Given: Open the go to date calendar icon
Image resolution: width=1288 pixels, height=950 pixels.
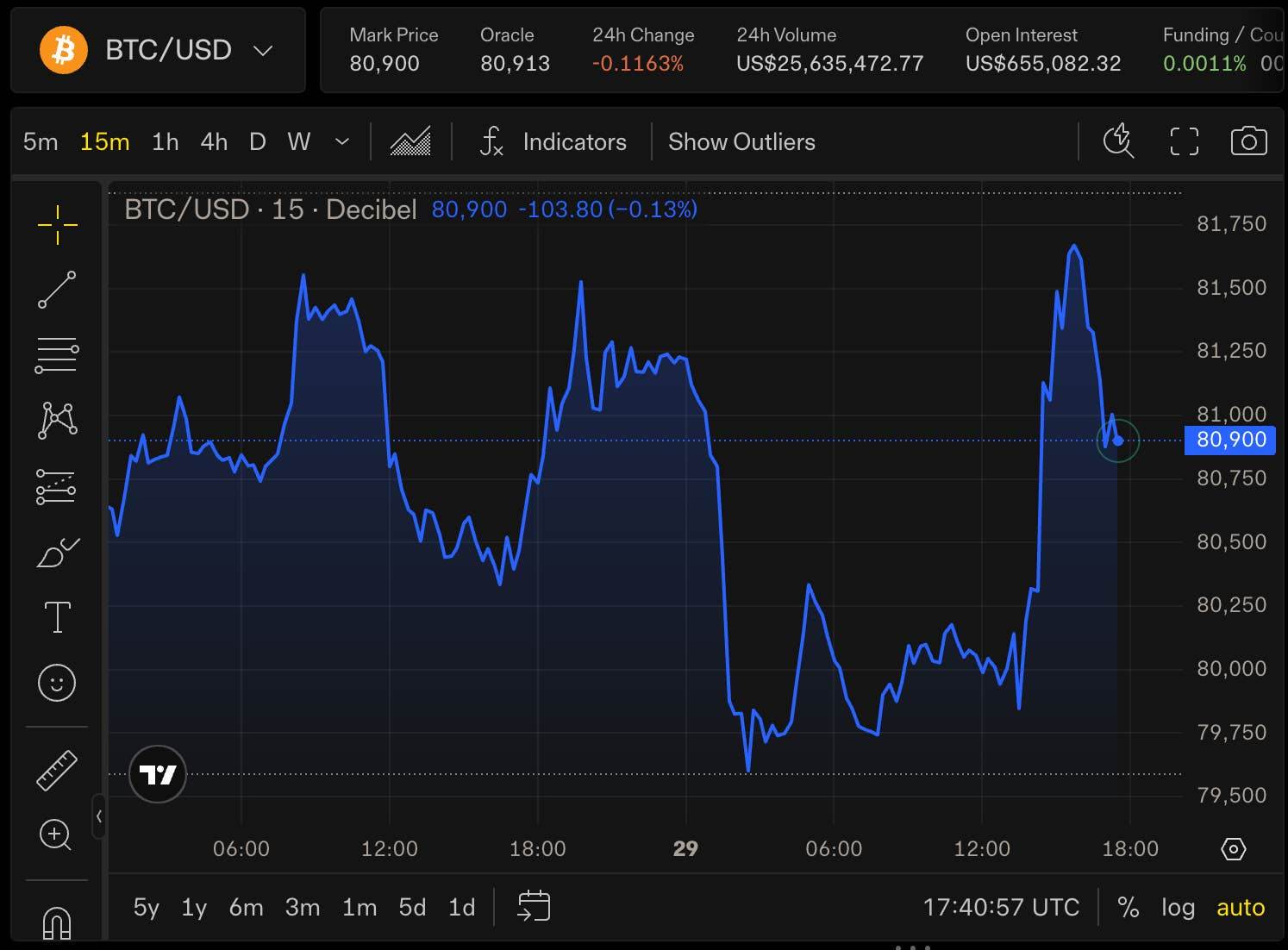Looking at the screenshot, I should pyautogui.click(x=534, y=906).
